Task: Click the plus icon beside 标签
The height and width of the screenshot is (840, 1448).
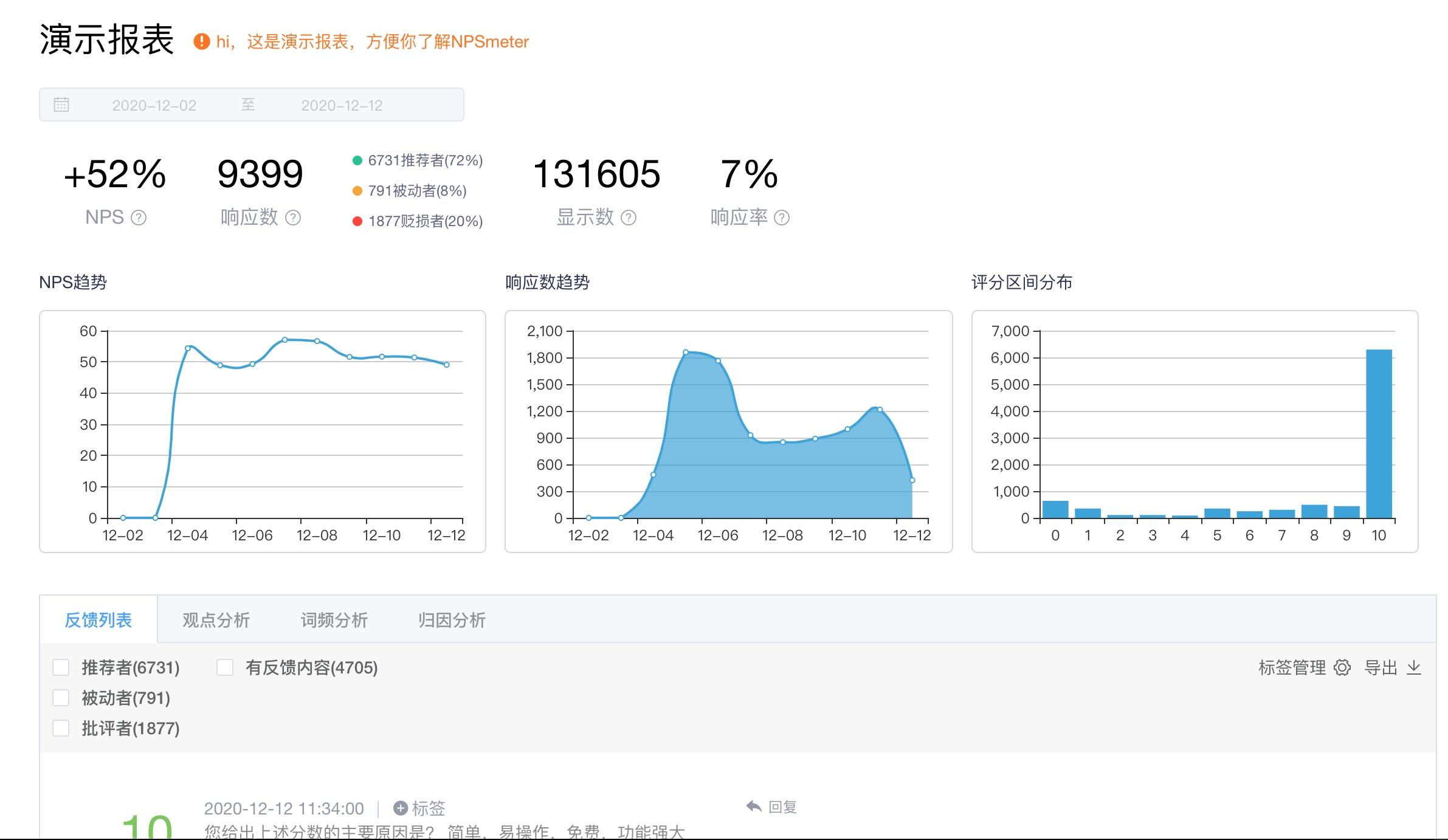Action: tap(401, 808)
